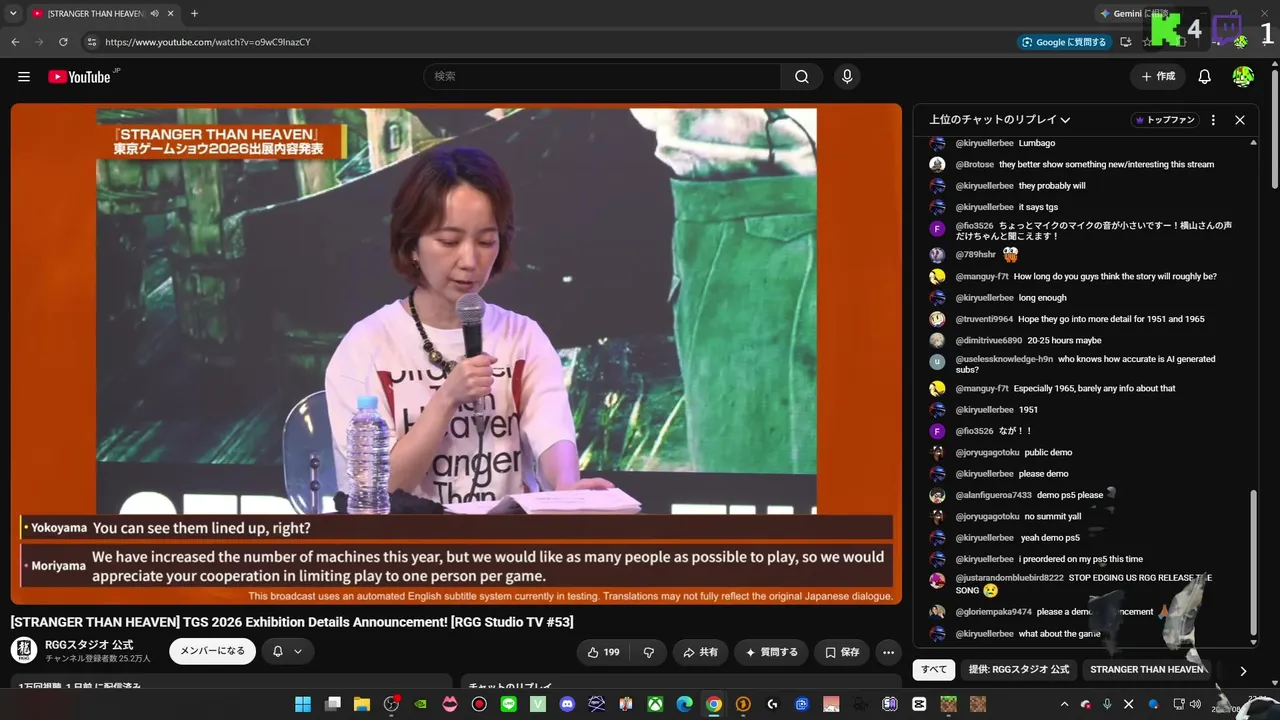The image size is (1280, 720).
Task: Click the install/cast icon in address bar
Action: pyautogui.click(x=1126, y=42)
